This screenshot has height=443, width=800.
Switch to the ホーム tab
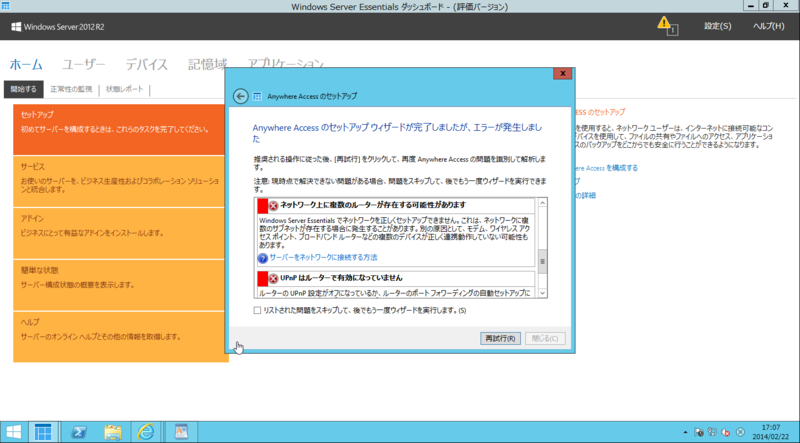26,65
